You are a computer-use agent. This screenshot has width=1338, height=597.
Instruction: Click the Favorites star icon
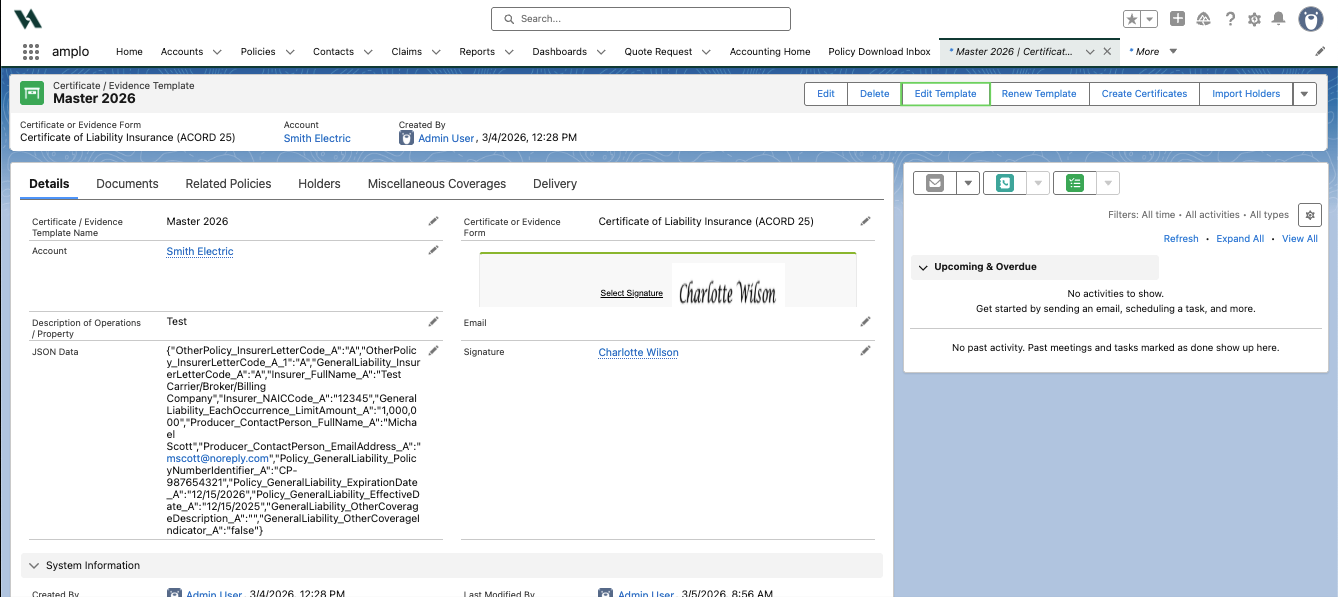click(1131, 19)
